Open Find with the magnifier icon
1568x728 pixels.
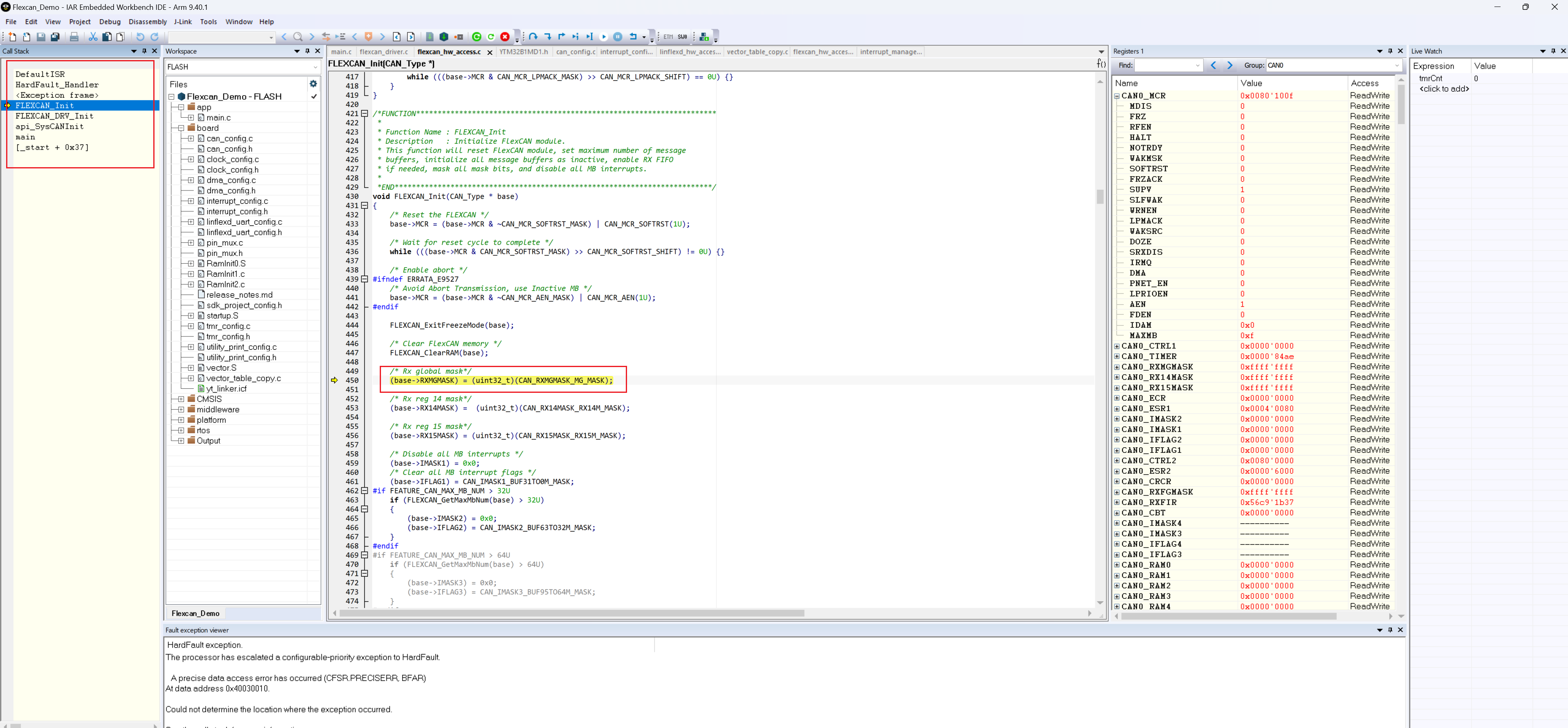298,37
